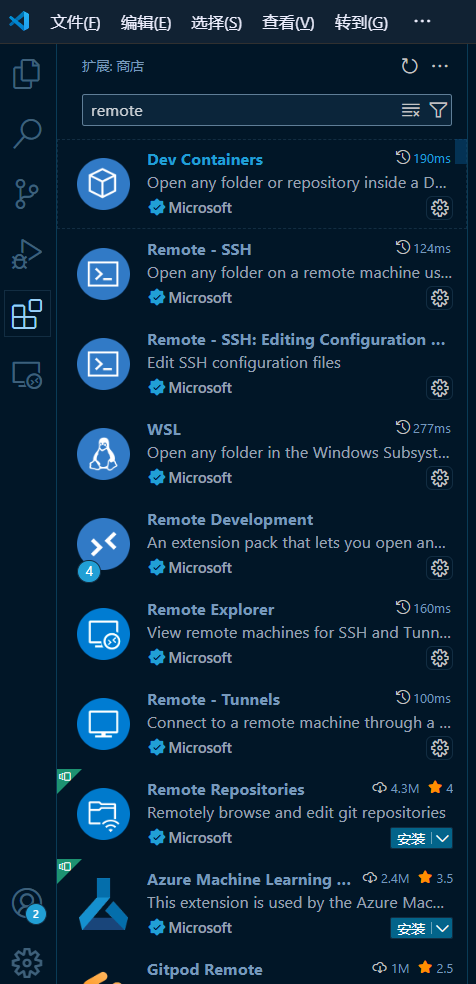Expand install dropdown arrow for Remote Repositories
476x984 pixels.
pos(443,838)
